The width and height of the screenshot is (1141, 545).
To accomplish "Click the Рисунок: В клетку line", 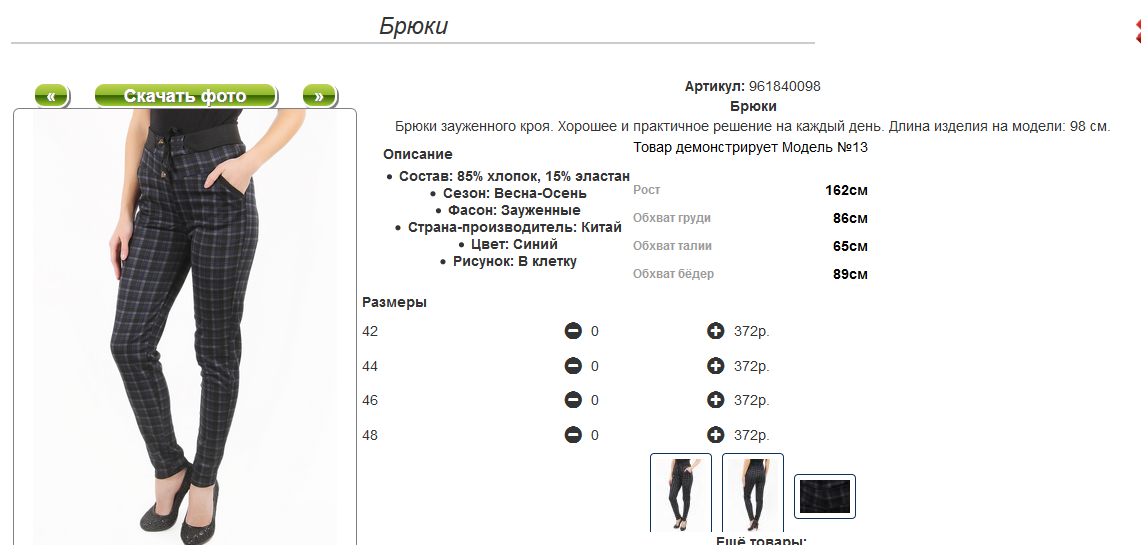I will coord(514,261).
